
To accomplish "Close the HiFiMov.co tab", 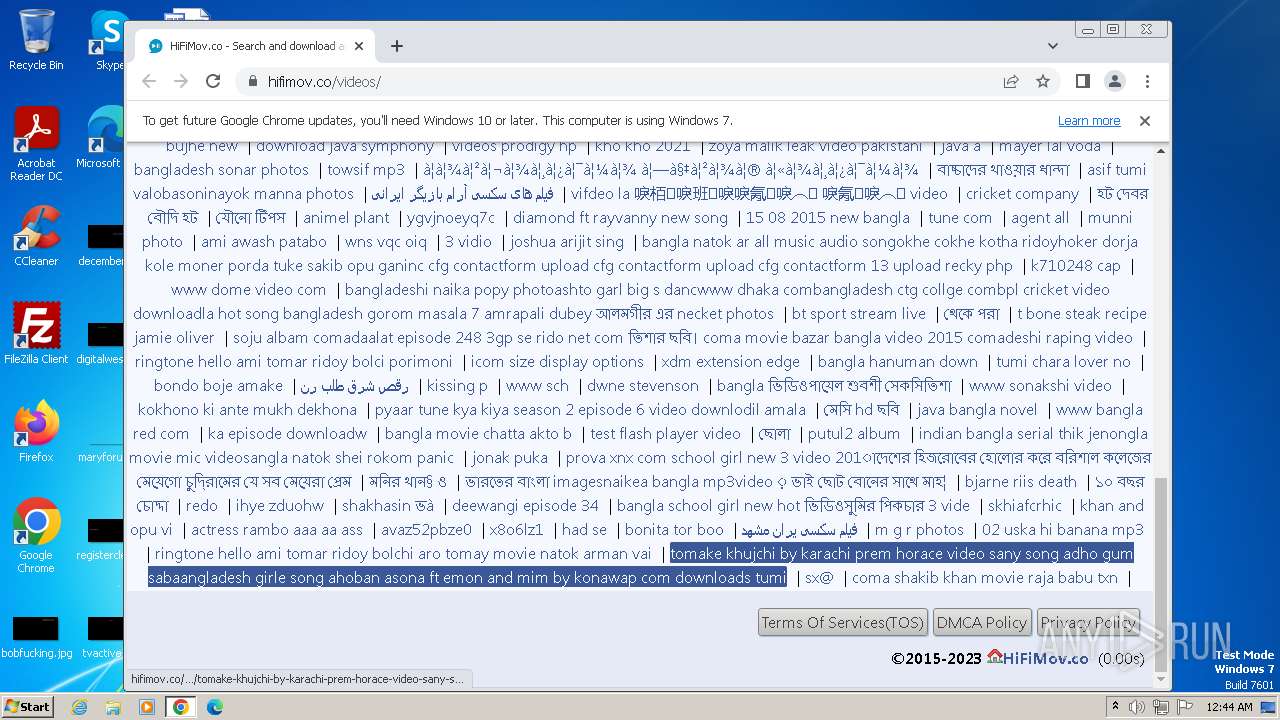I will point(360,46).
